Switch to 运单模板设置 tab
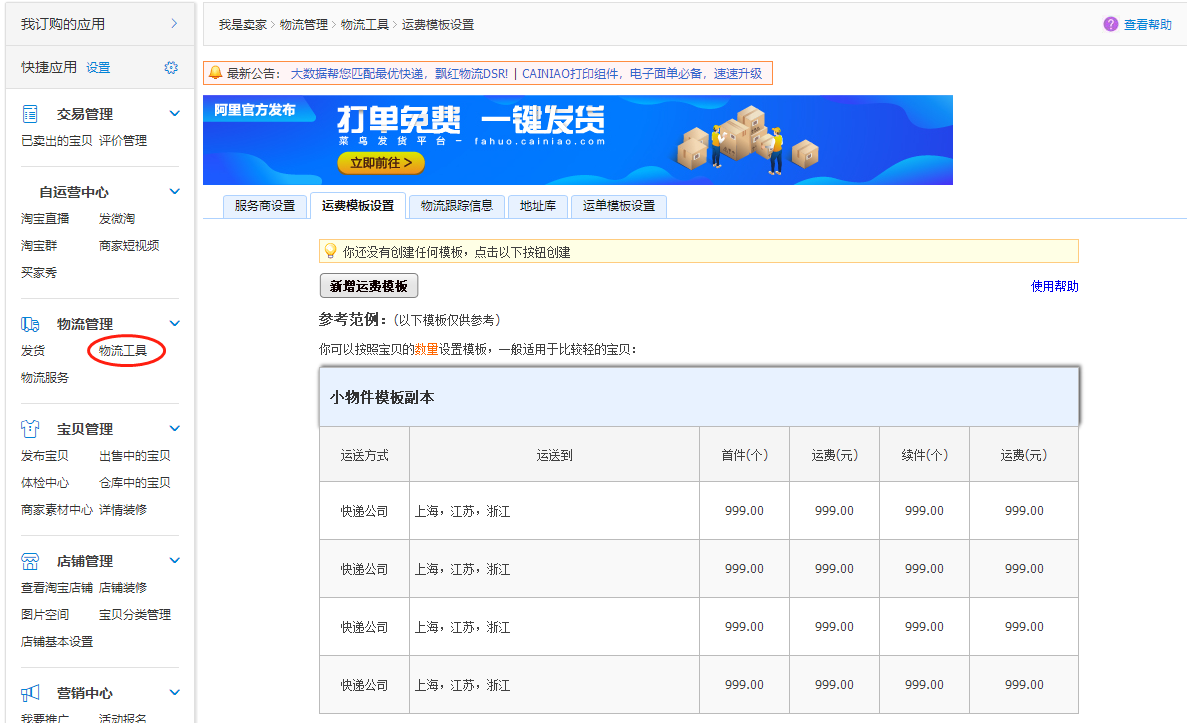 click(x=619, y=206)
